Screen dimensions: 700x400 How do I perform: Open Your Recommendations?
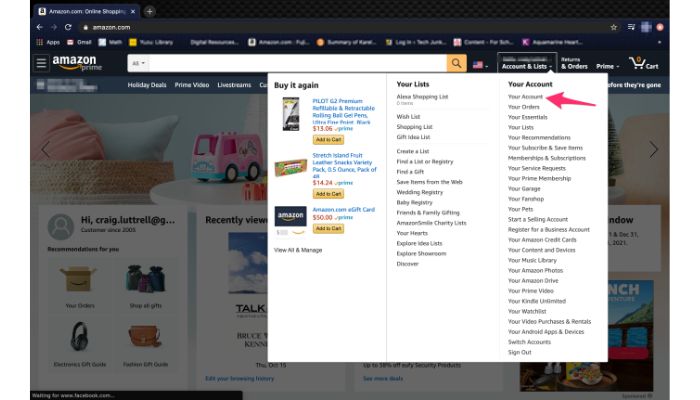(539, 138)
